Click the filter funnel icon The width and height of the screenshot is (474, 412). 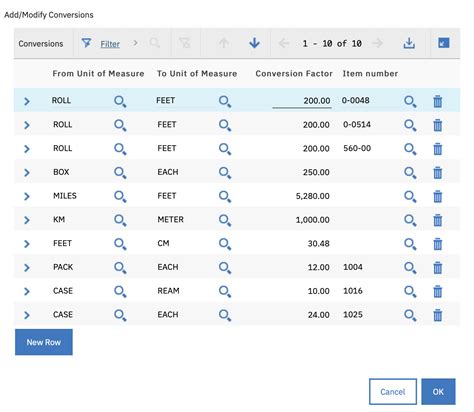coord(86,43)
